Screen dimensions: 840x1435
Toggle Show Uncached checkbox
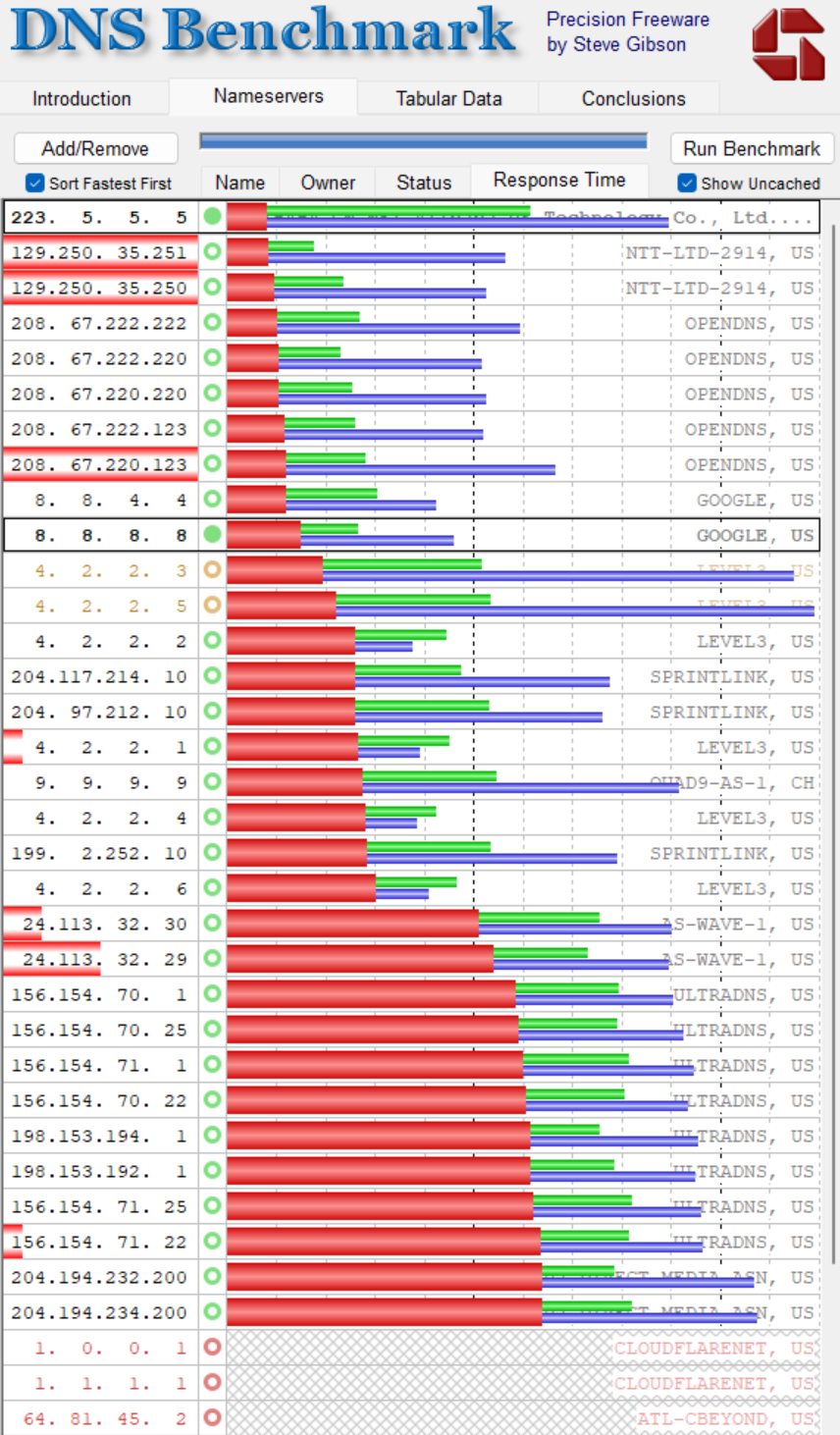[x=687, y=183]
